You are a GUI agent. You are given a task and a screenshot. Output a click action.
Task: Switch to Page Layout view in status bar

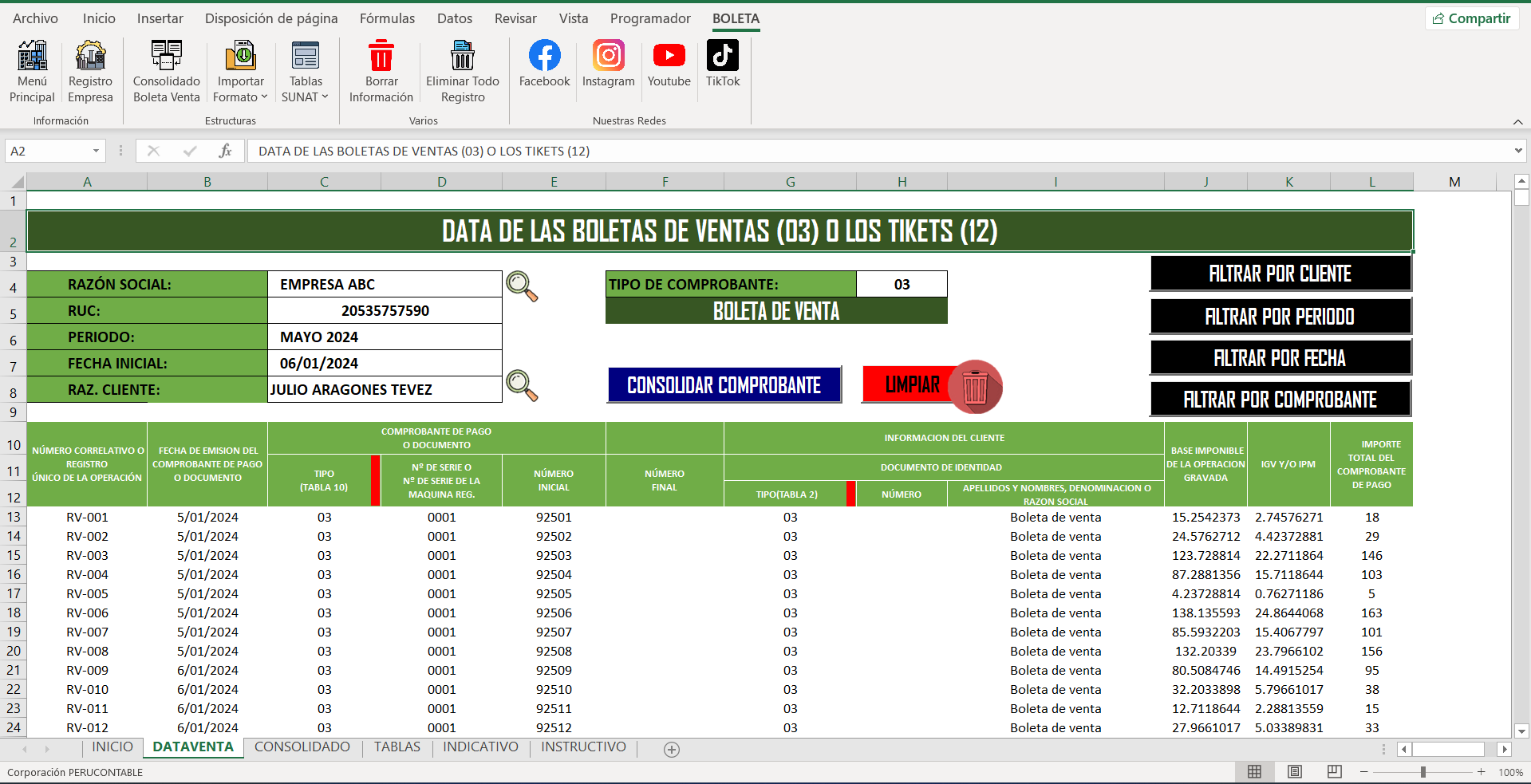(x=1294, y=771)
